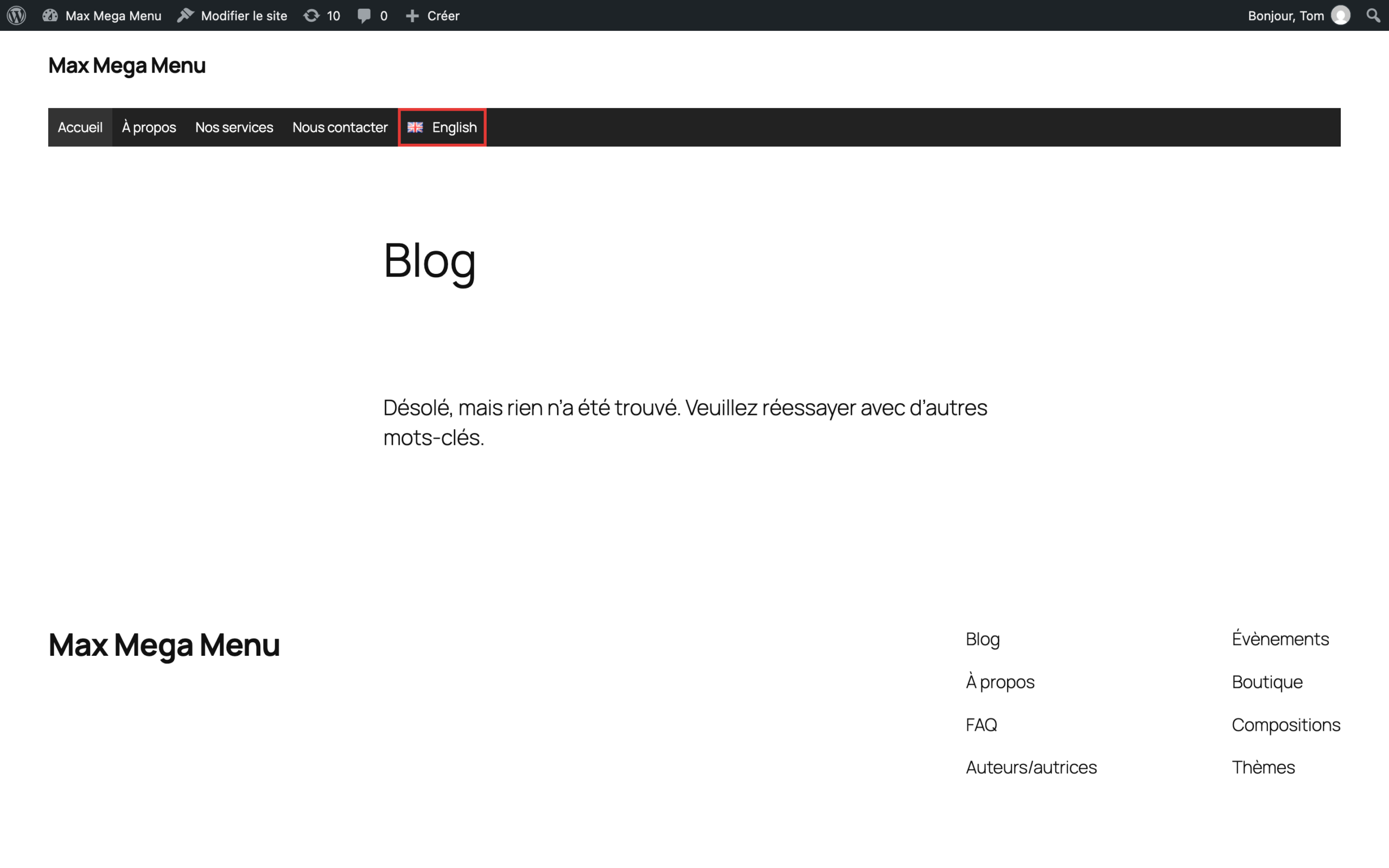Screen dimensions: 1389x868
Task: Click the Modifier le site brush icon
Action: (x=186, y=16)
